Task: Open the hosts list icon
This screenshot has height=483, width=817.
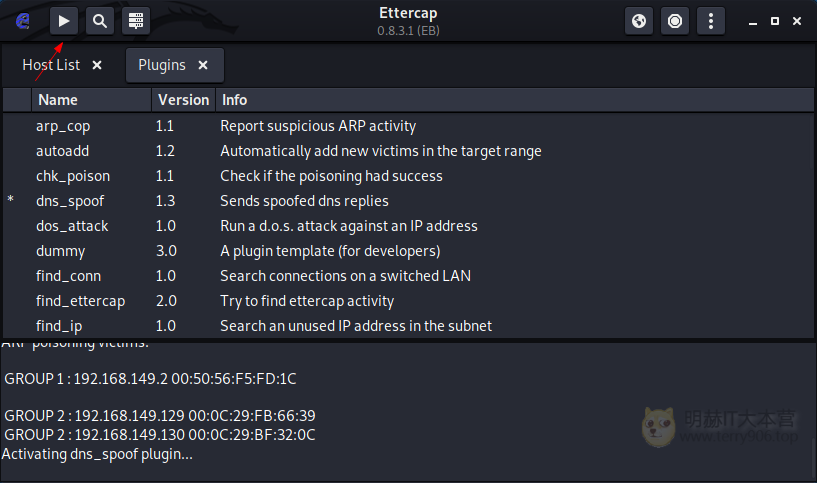Action: [x=136, y=21]
